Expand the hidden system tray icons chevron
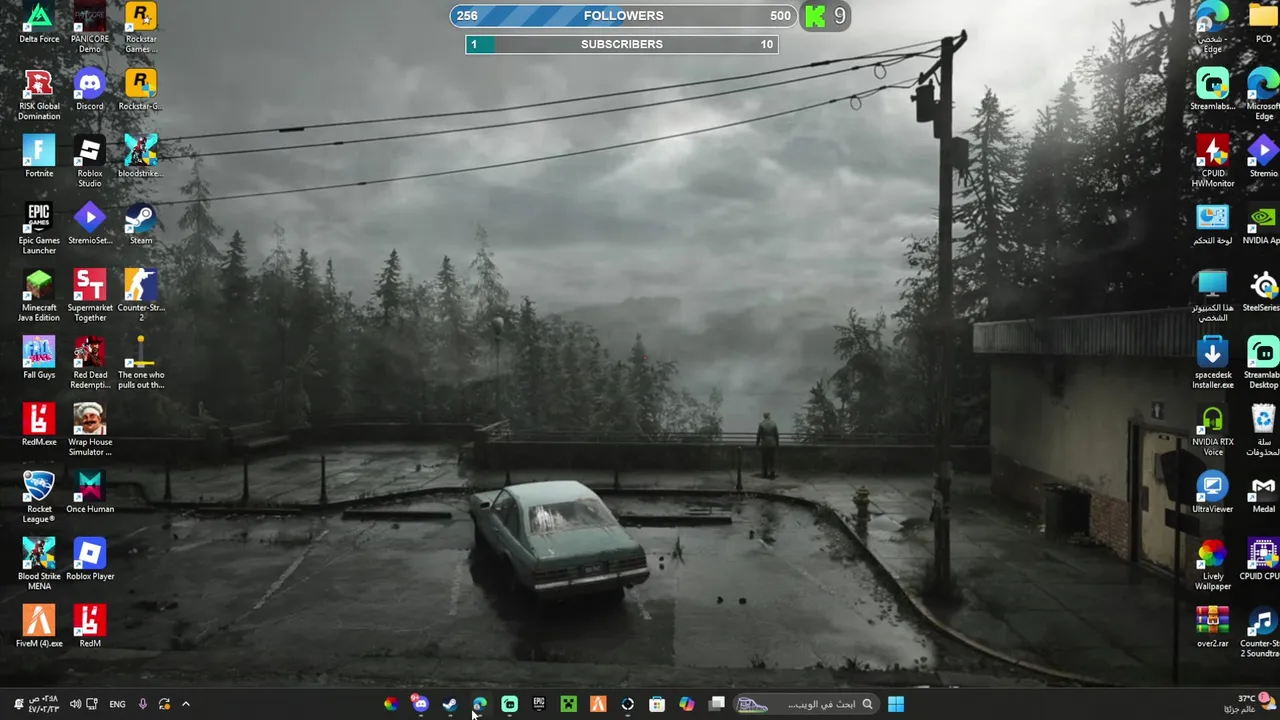This screenshot has width=1280, height=720. (185, 704)
